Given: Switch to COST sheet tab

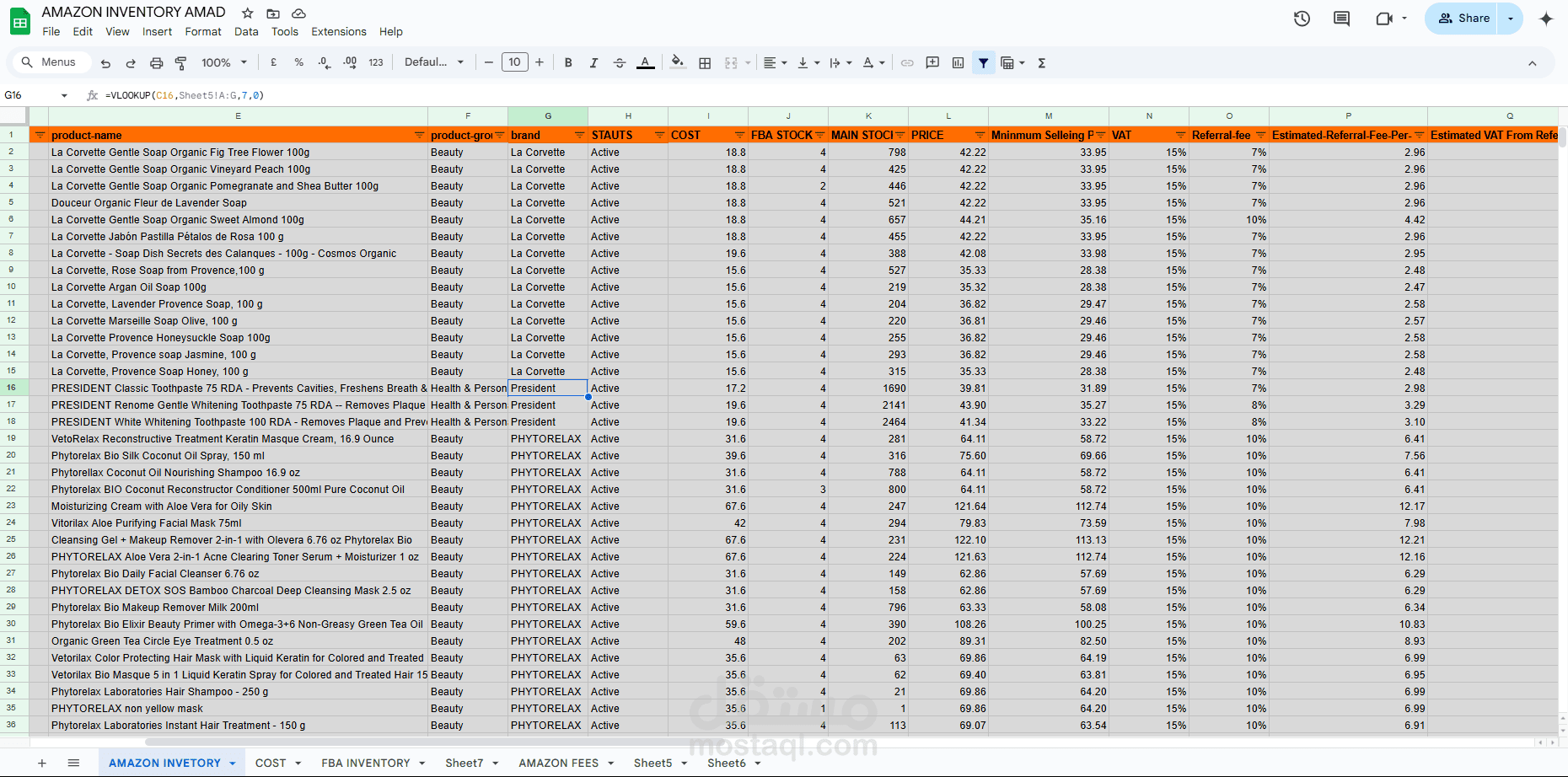Looking at the screenshot, I should (x=278, y=763).
